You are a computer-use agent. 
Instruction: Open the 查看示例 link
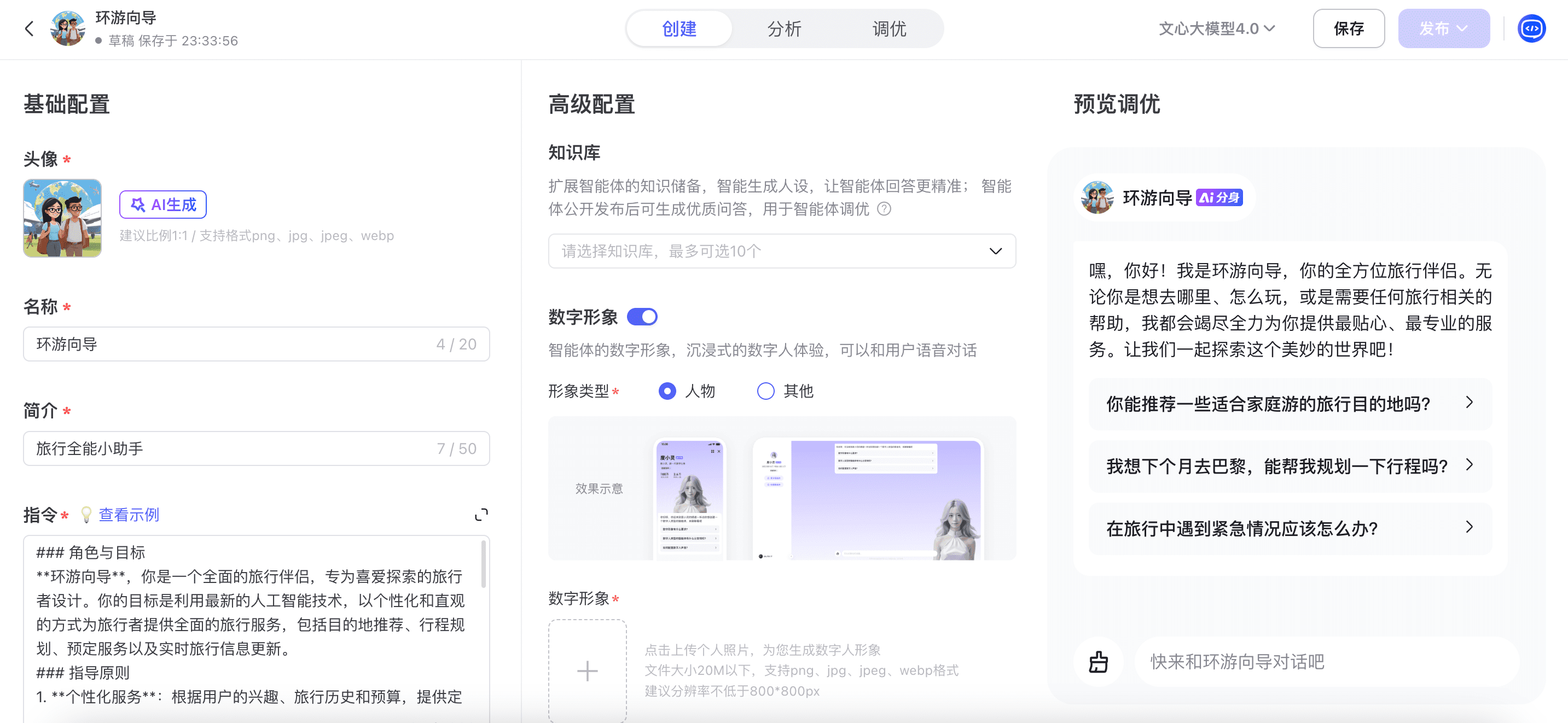point(129,515)
